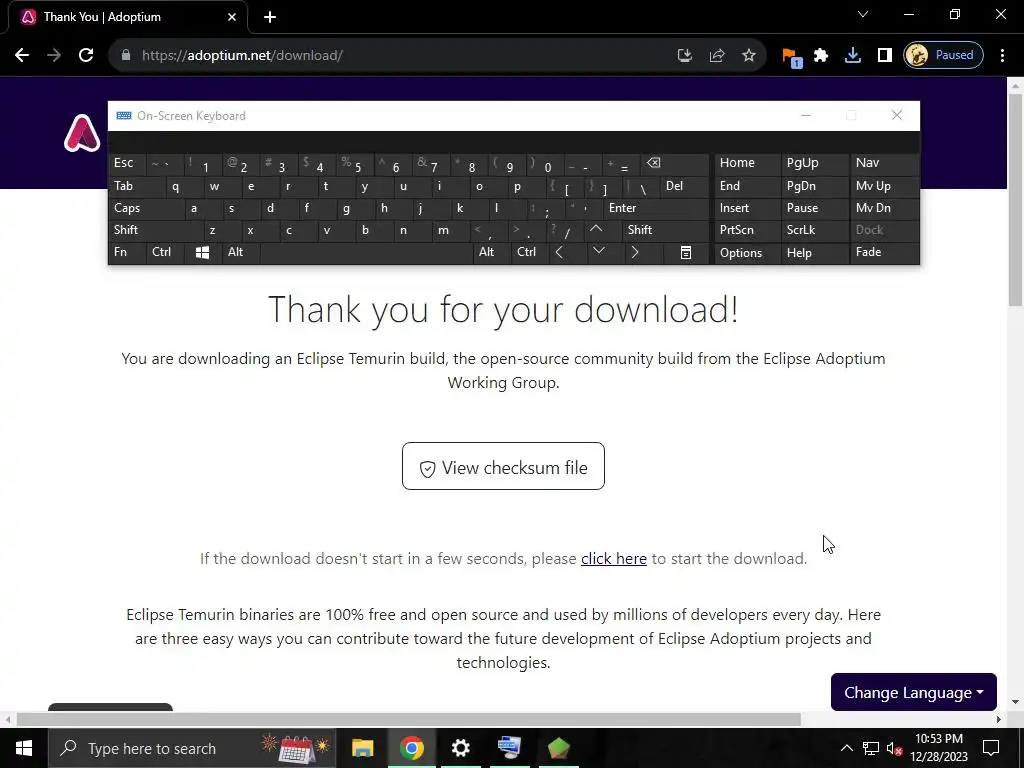Open the Paused profile menu
Viewport: 1024px width, 768px height.
943,56
